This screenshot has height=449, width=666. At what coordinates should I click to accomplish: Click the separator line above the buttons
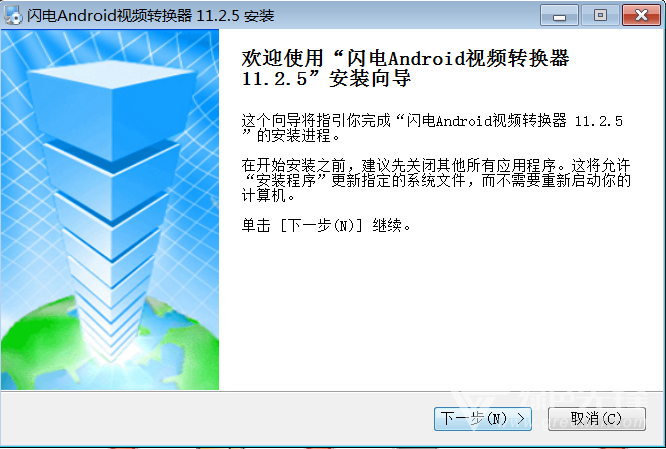tap(333, 391)
